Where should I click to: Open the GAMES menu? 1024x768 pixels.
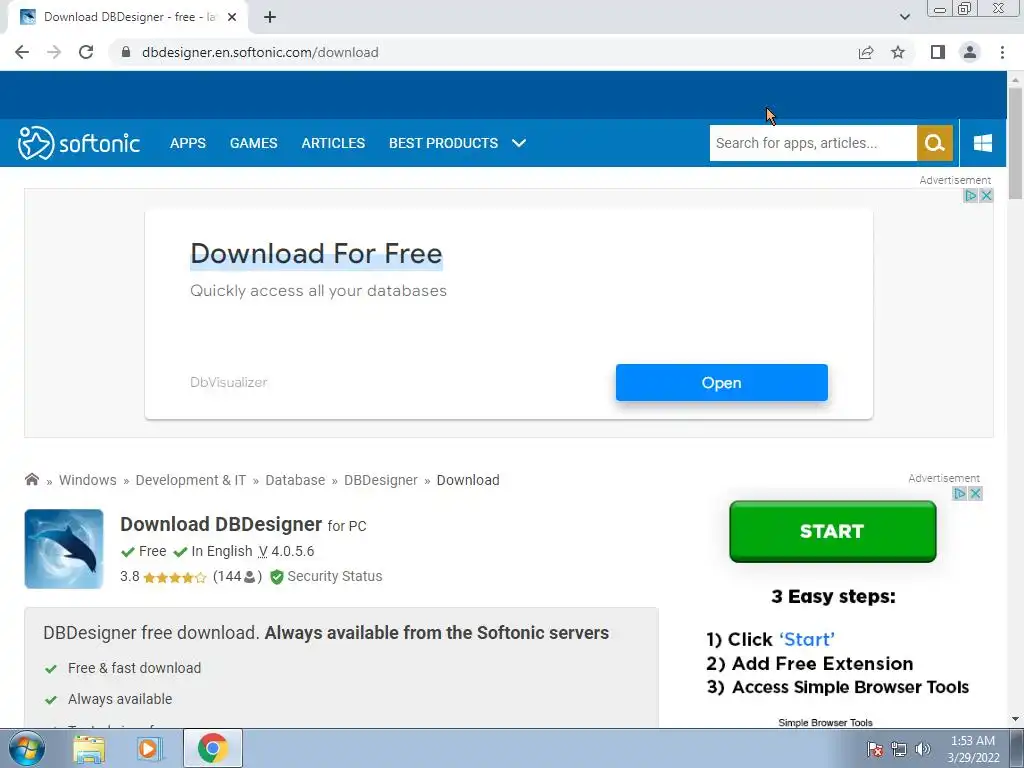click(x=253, y=143)
